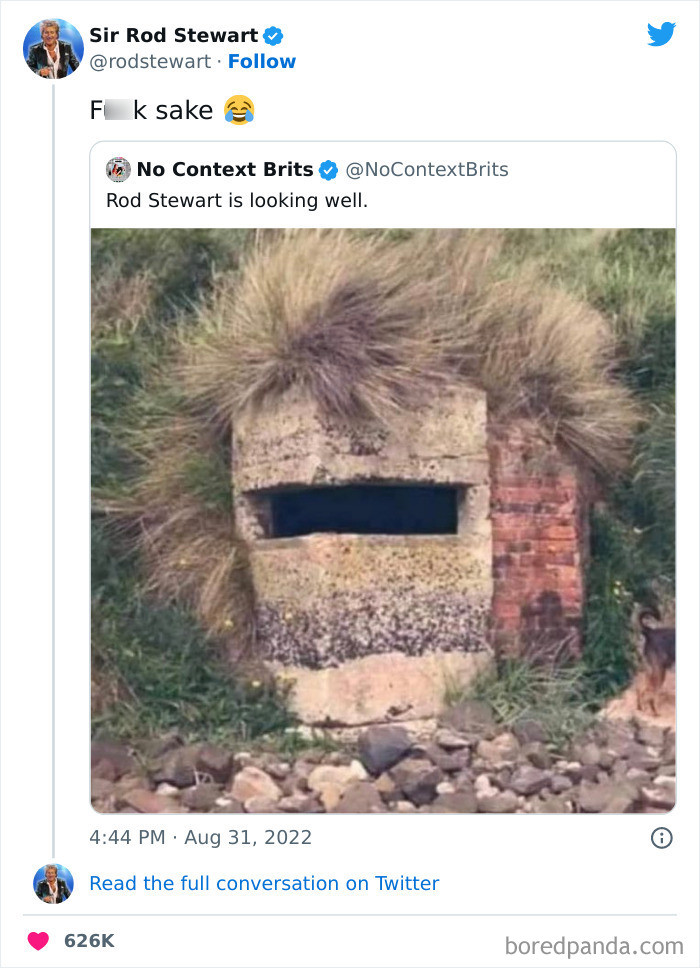Open the No Context Brits display name

point(225,169)
